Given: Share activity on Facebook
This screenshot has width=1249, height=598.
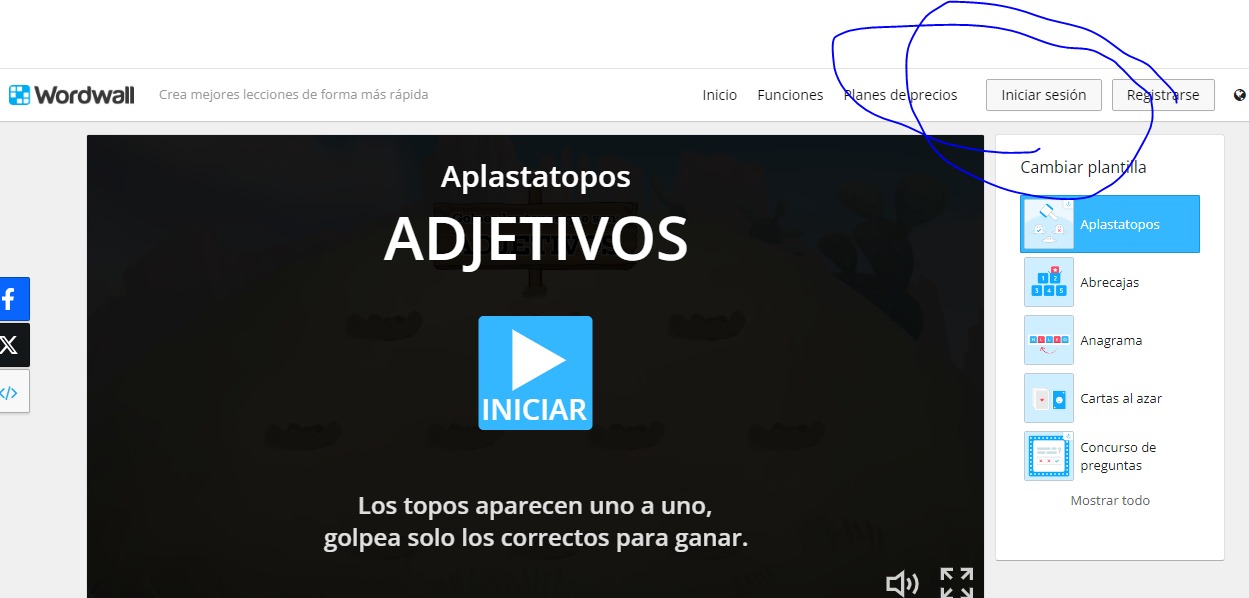Looking at the screenshot, I should pyautogui.click(x=12, y=299).
